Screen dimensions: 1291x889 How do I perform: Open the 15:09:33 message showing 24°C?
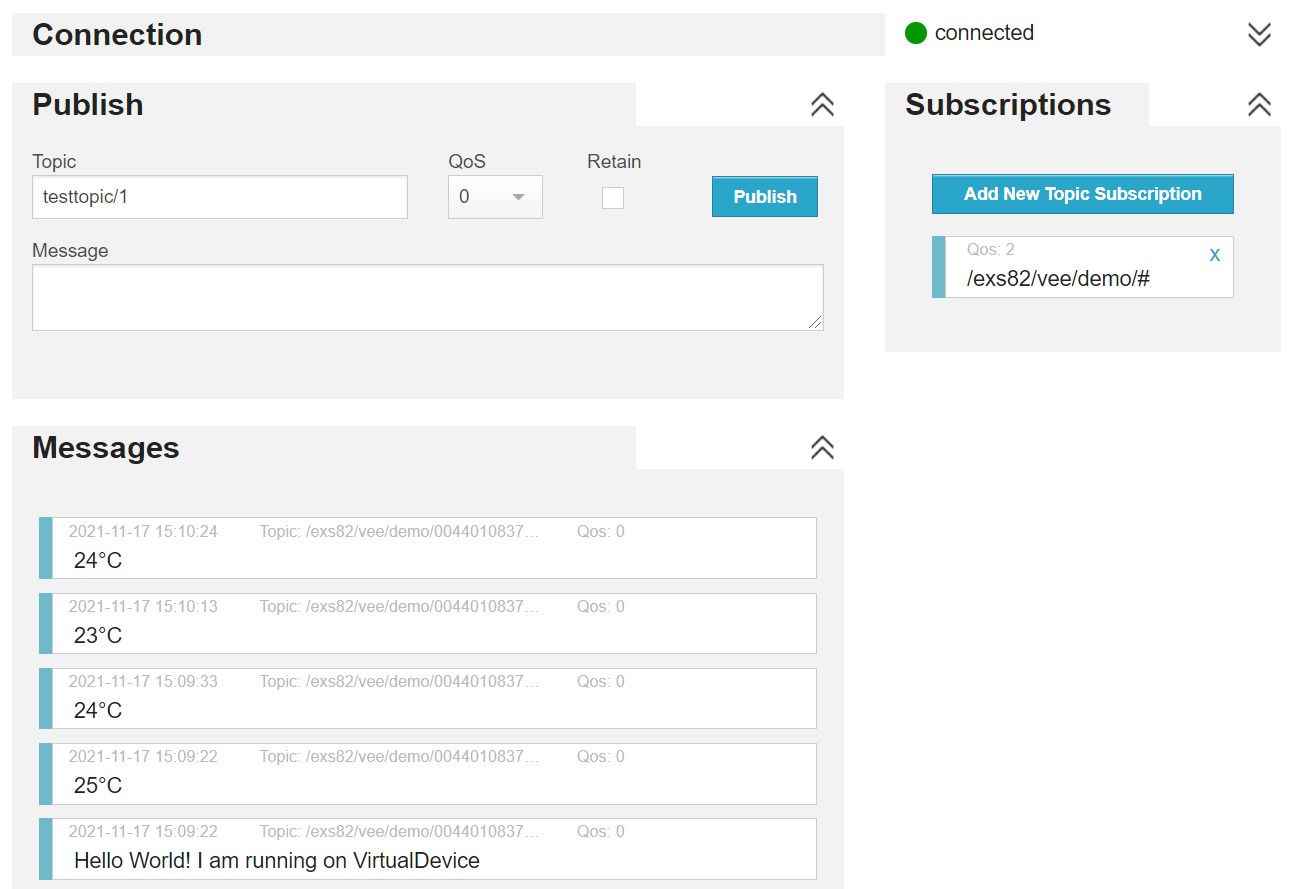(428, 698)
